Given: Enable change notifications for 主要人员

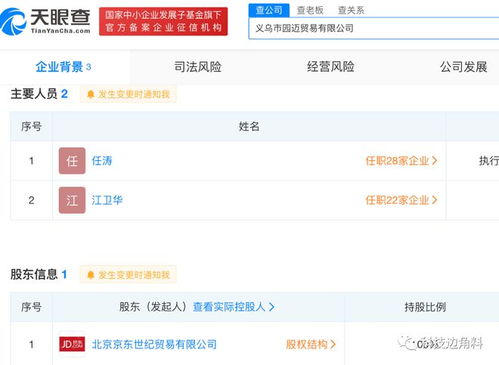Looking at the screenshot, I should pos(128,94).
